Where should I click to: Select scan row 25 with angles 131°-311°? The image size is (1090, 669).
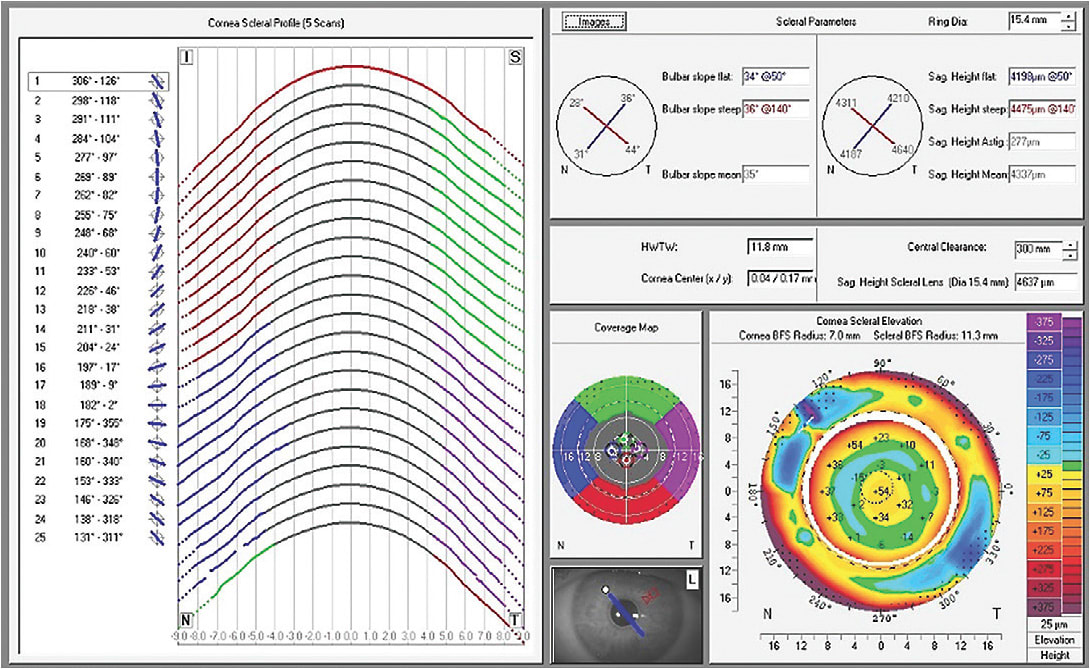pos(98,537)
